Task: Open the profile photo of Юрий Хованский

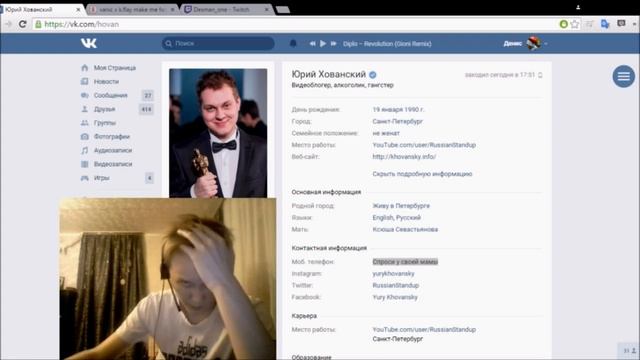Action: pos(218,133)
